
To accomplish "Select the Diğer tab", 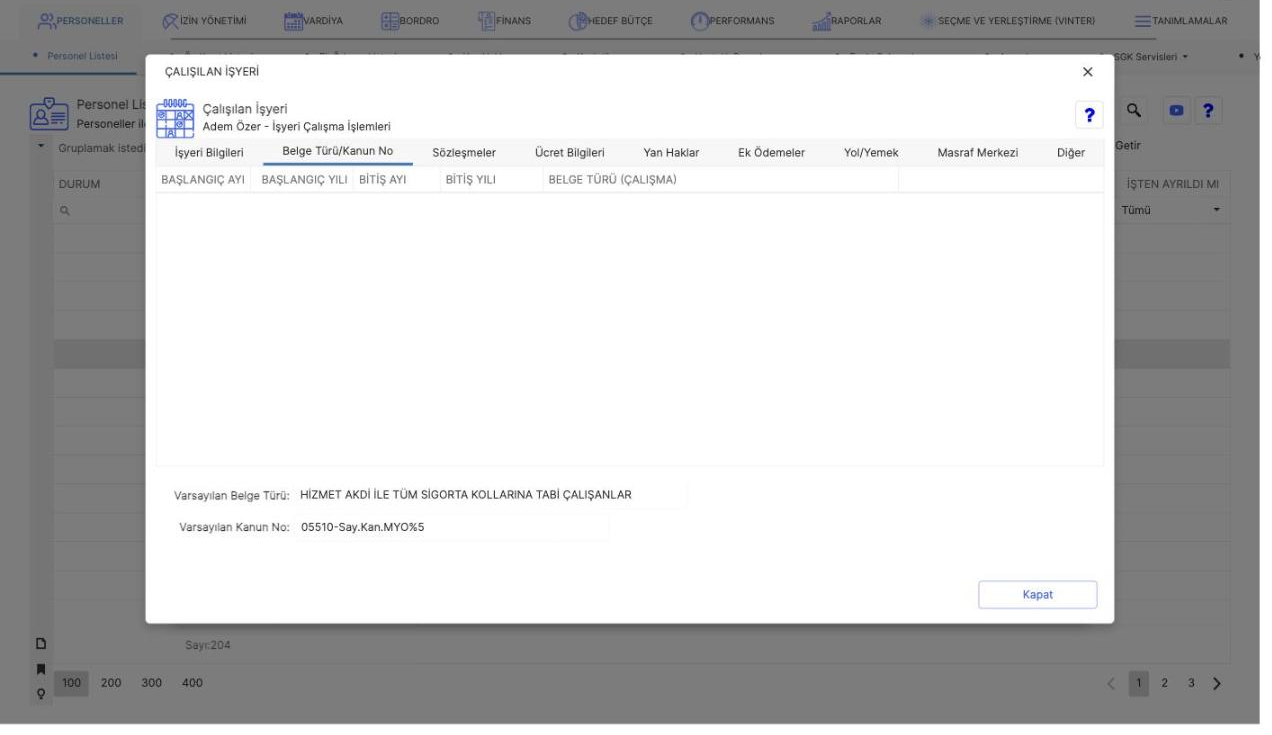I will pyautogui.click(x=1071, y=152).
